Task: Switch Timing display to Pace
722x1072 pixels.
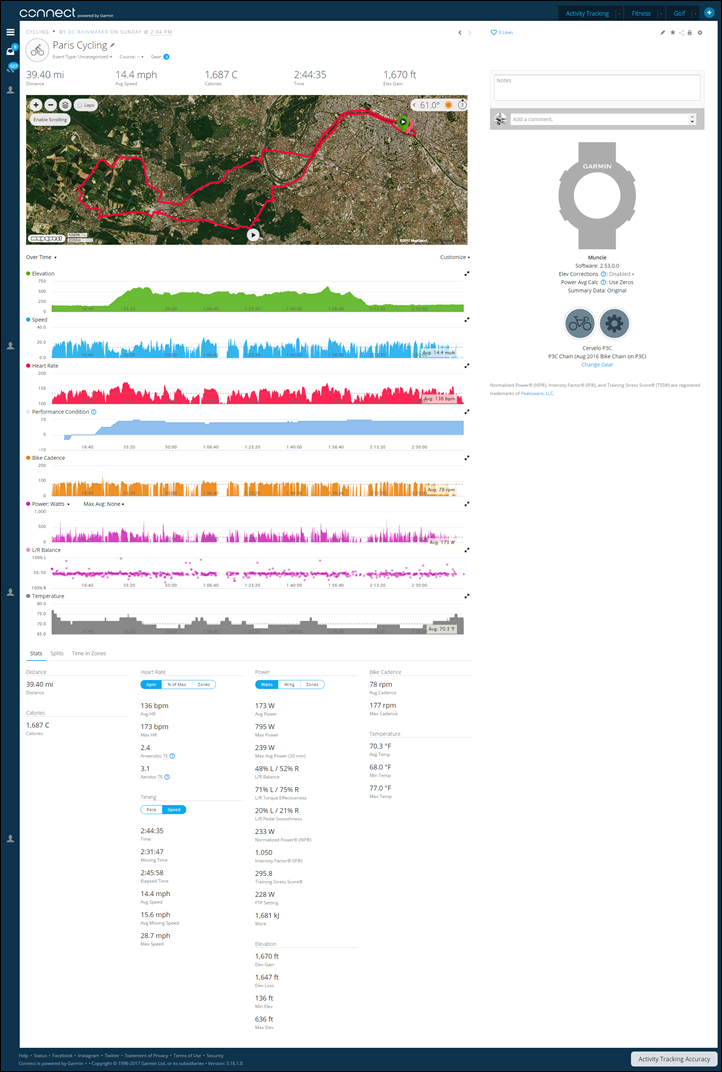Action: tap(151, 809)
